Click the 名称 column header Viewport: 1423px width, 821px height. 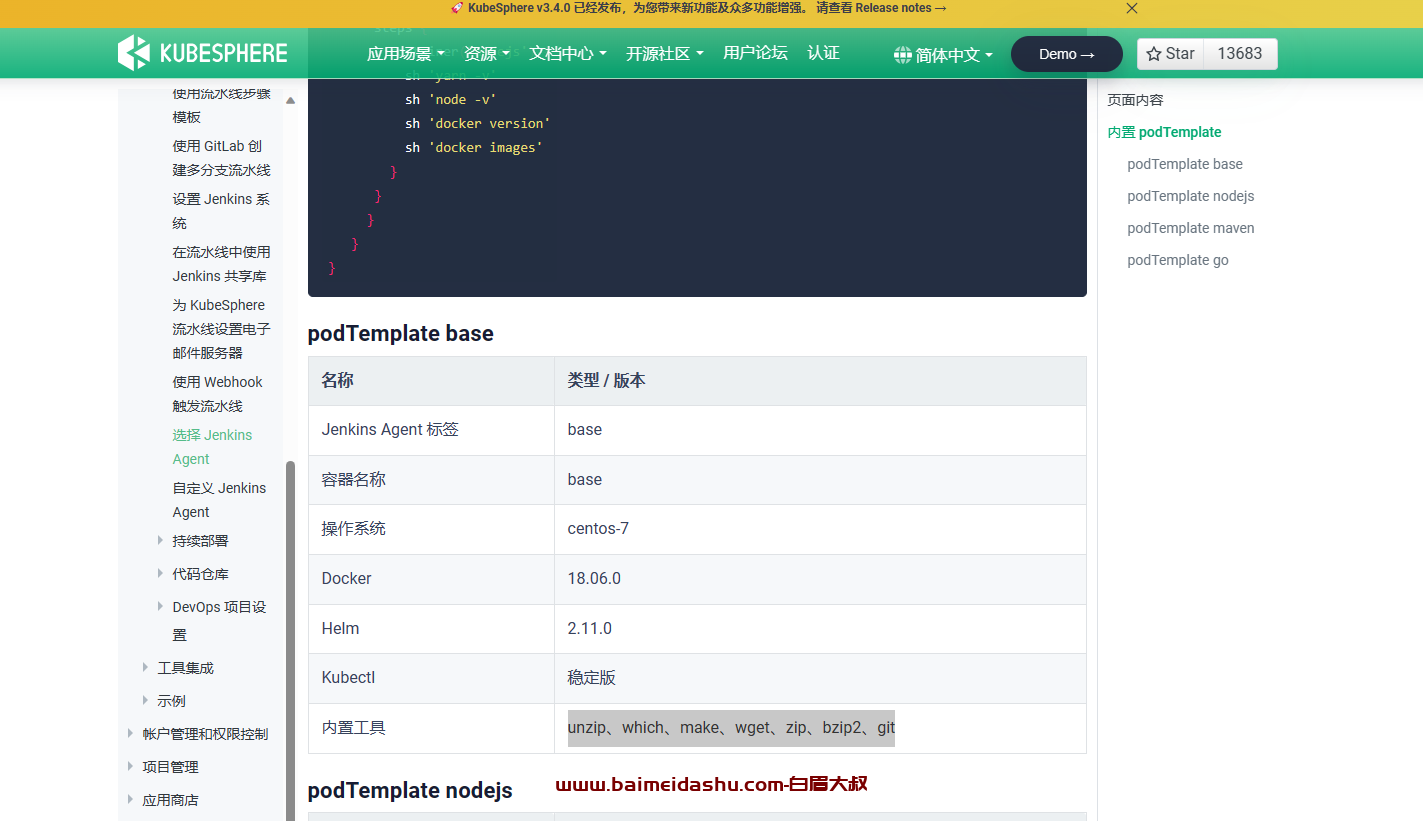431,381
